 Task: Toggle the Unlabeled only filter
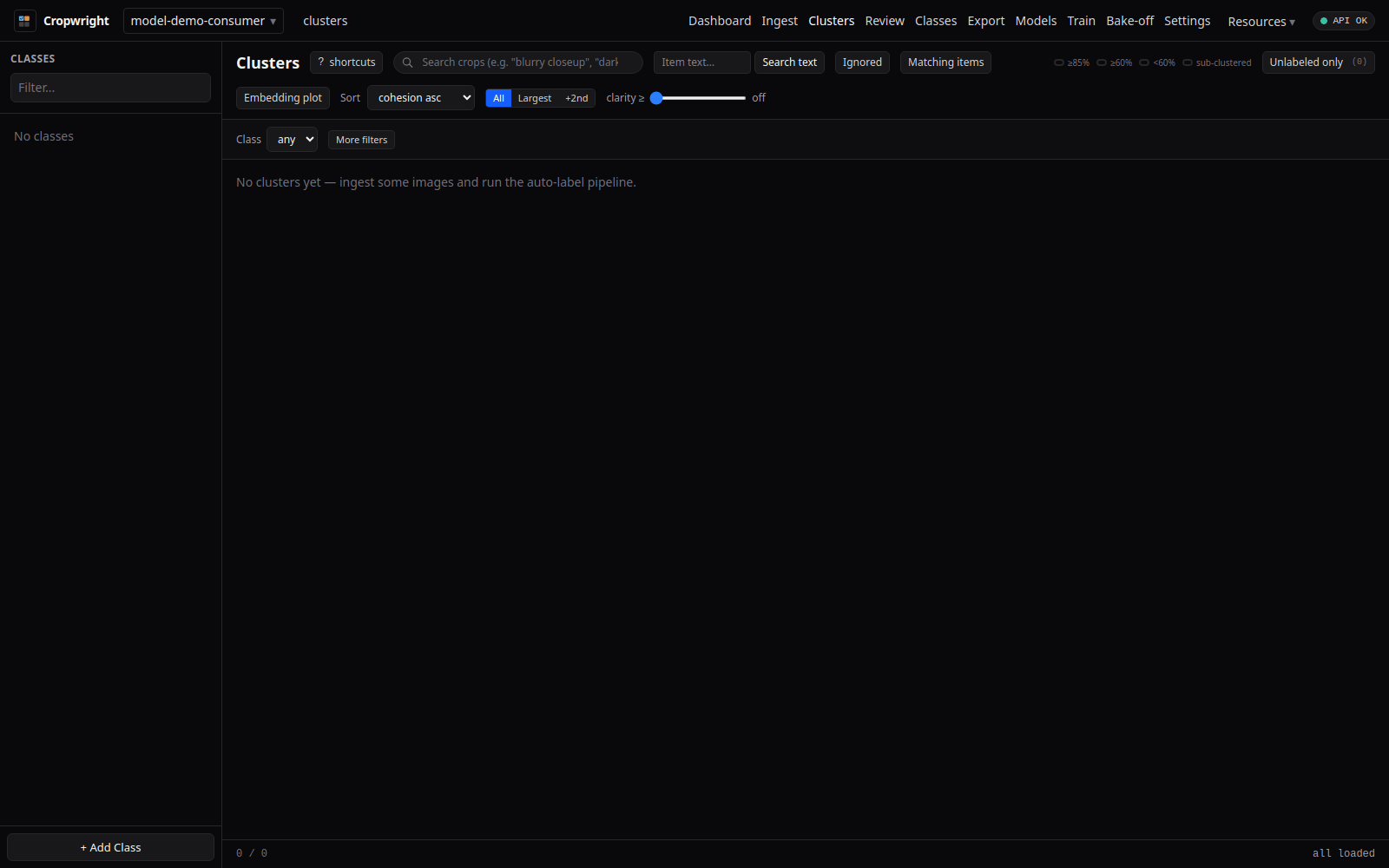1318,62
